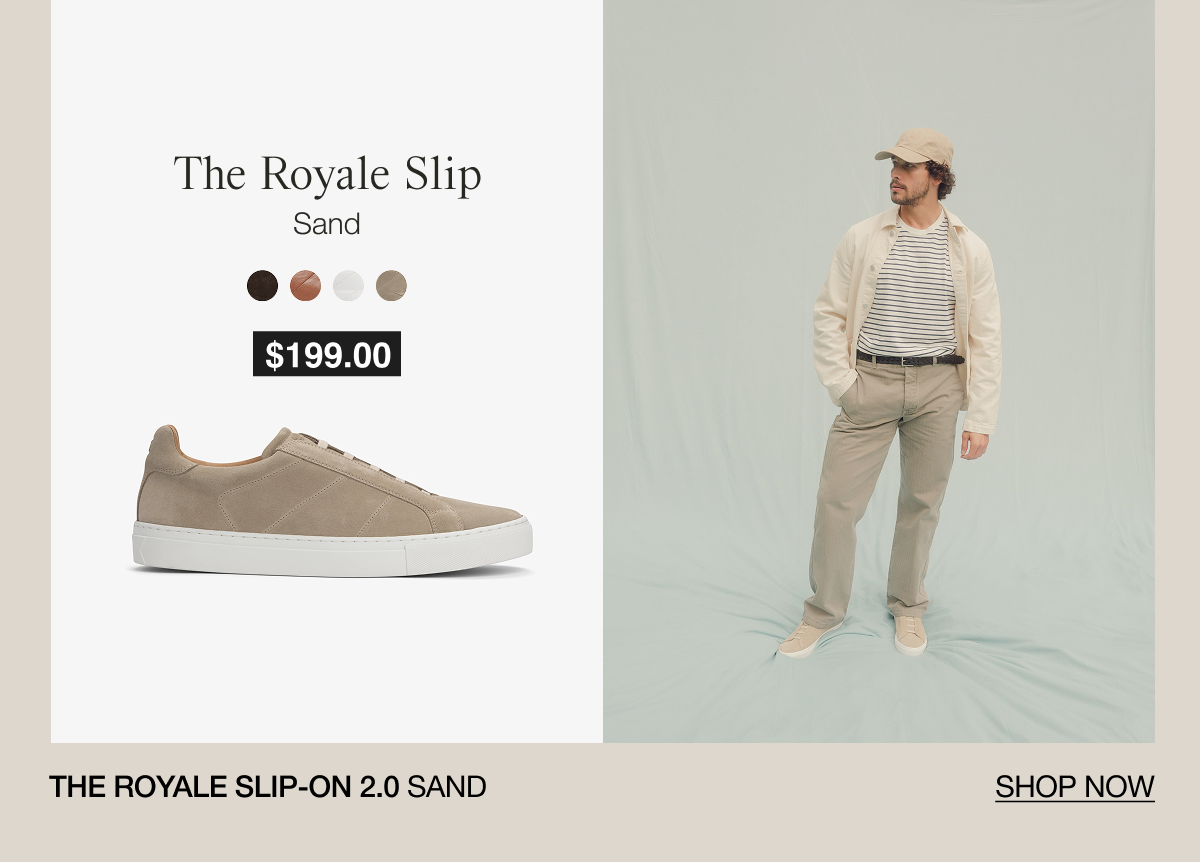This screenshot has height=862, width=1200.
Task: Click the white sole of the product sneaker
Action: (332, 548)
